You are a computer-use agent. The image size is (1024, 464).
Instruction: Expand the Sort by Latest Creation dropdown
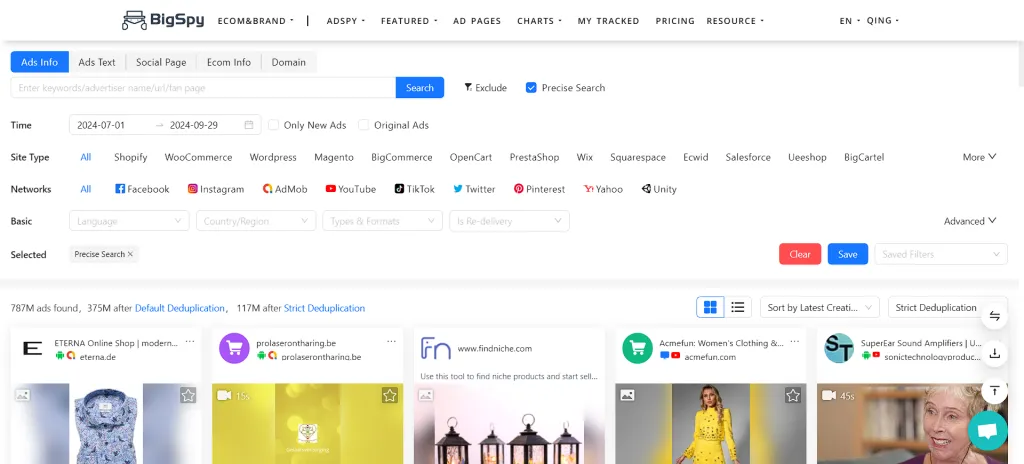[819, 307]
